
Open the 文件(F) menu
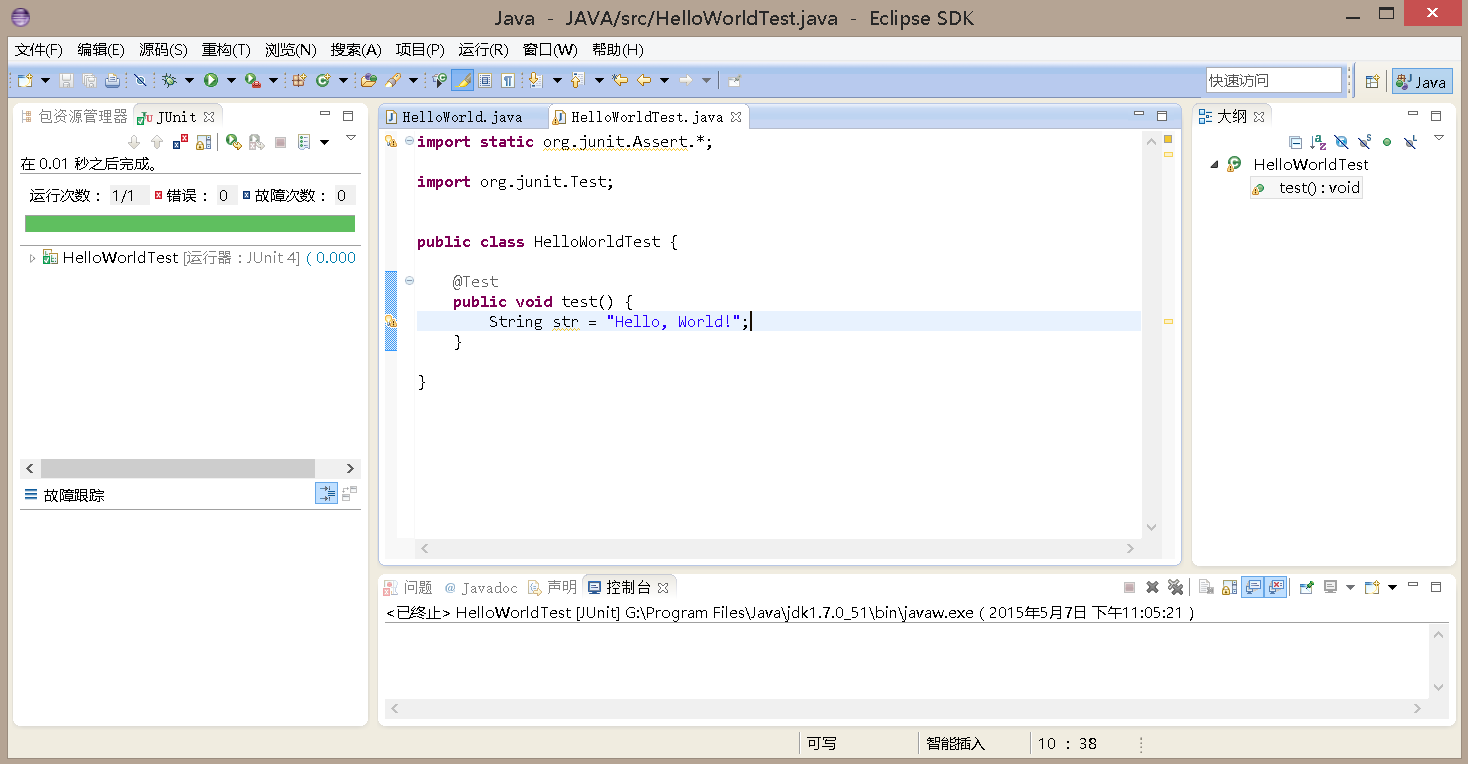point(38,50)
